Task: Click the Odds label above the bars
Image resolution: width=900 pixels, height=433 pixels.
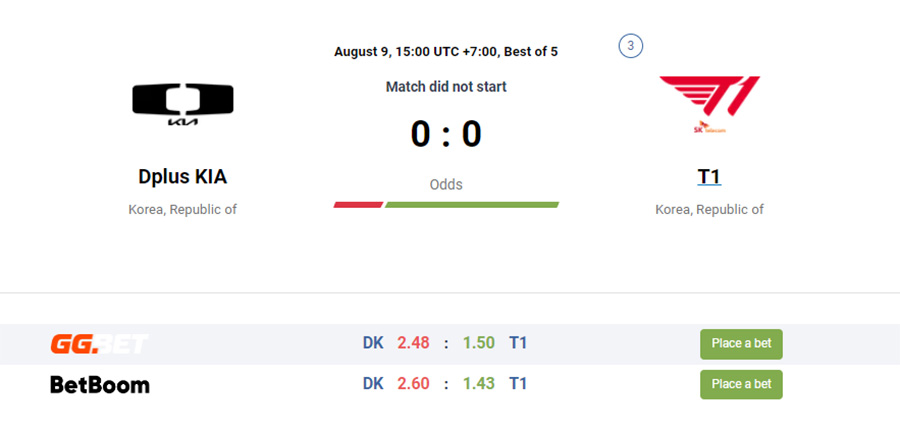Action: click(x=446, y=185)
